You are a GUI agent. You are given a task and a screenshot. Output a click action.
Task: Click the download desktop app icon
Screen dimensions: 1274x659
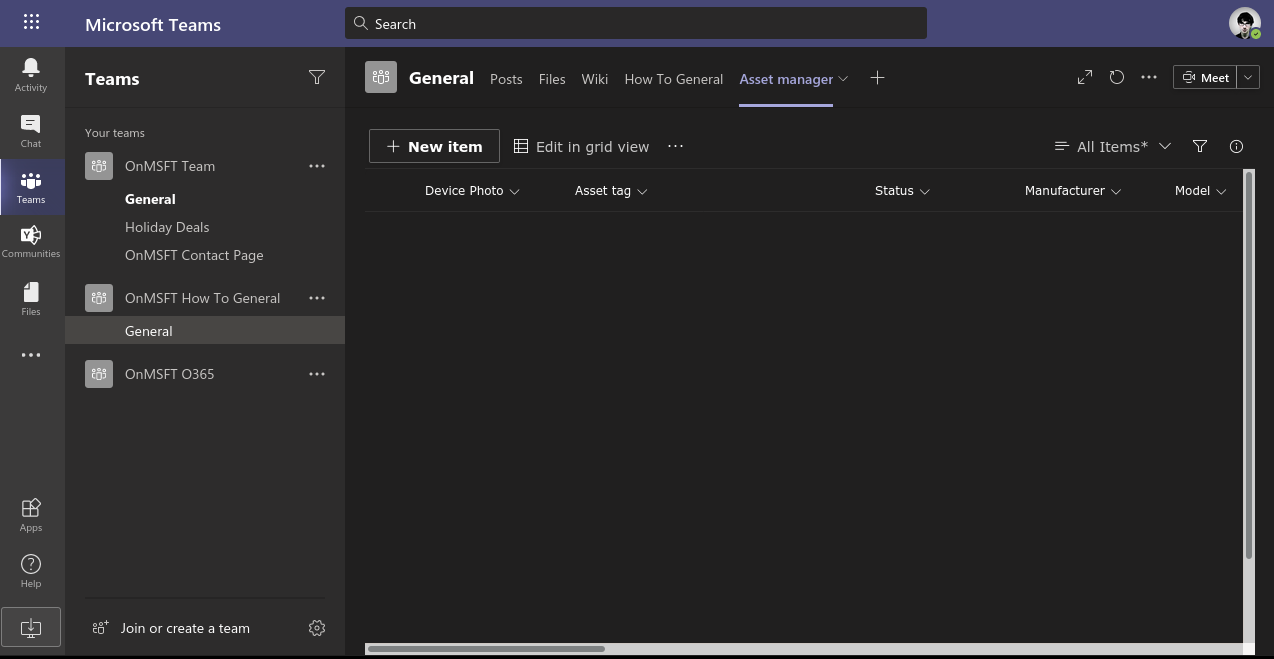31,628
